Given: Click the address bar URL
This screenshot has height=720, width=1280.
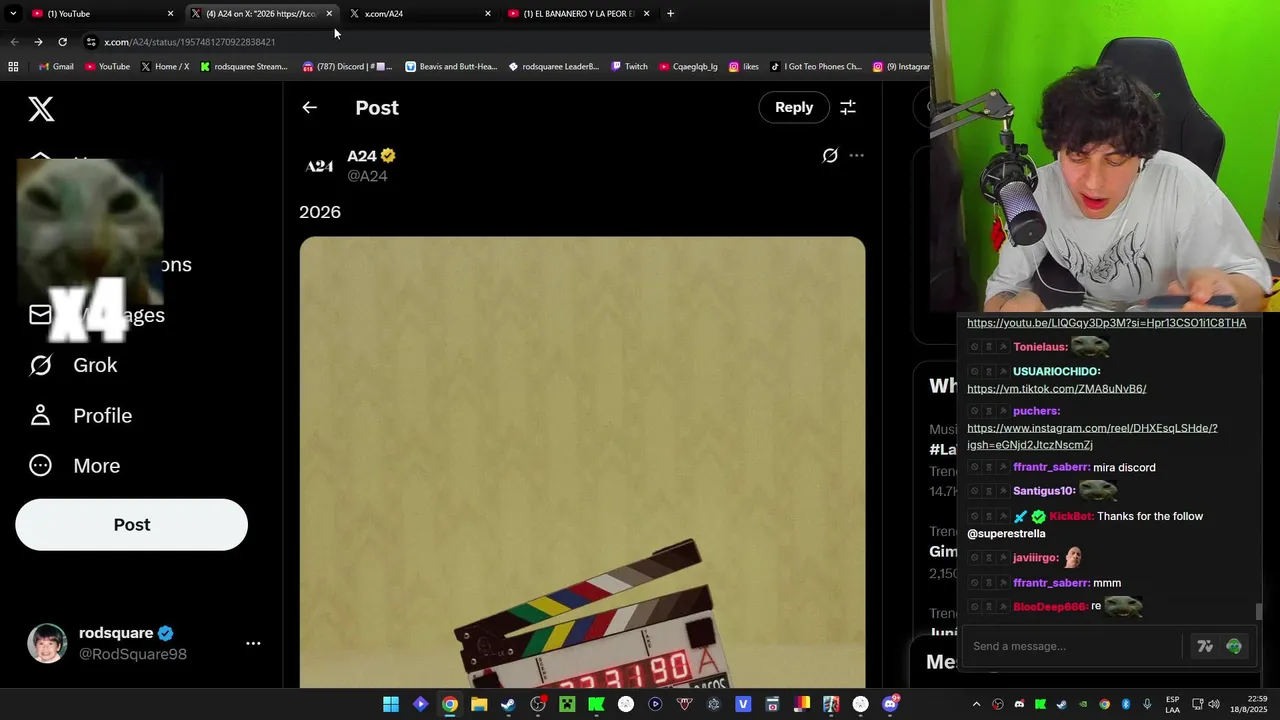Looking at the screenshot, I should tap(189, 42).
